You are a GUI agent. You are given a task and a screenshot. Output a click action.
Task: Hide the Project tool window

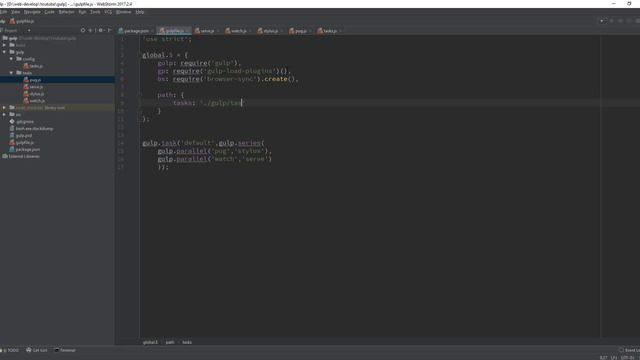tap(109, 30)
